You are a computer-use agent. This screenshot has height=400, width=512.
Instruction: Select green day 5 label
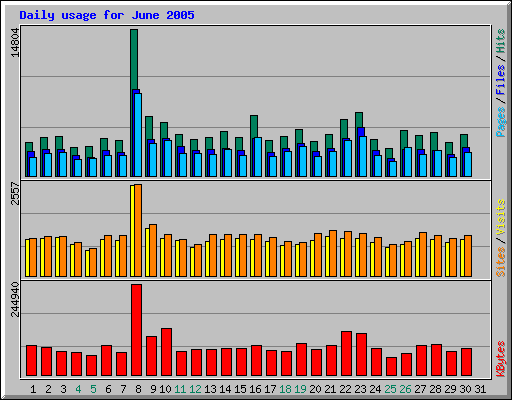tap(93, 389)
